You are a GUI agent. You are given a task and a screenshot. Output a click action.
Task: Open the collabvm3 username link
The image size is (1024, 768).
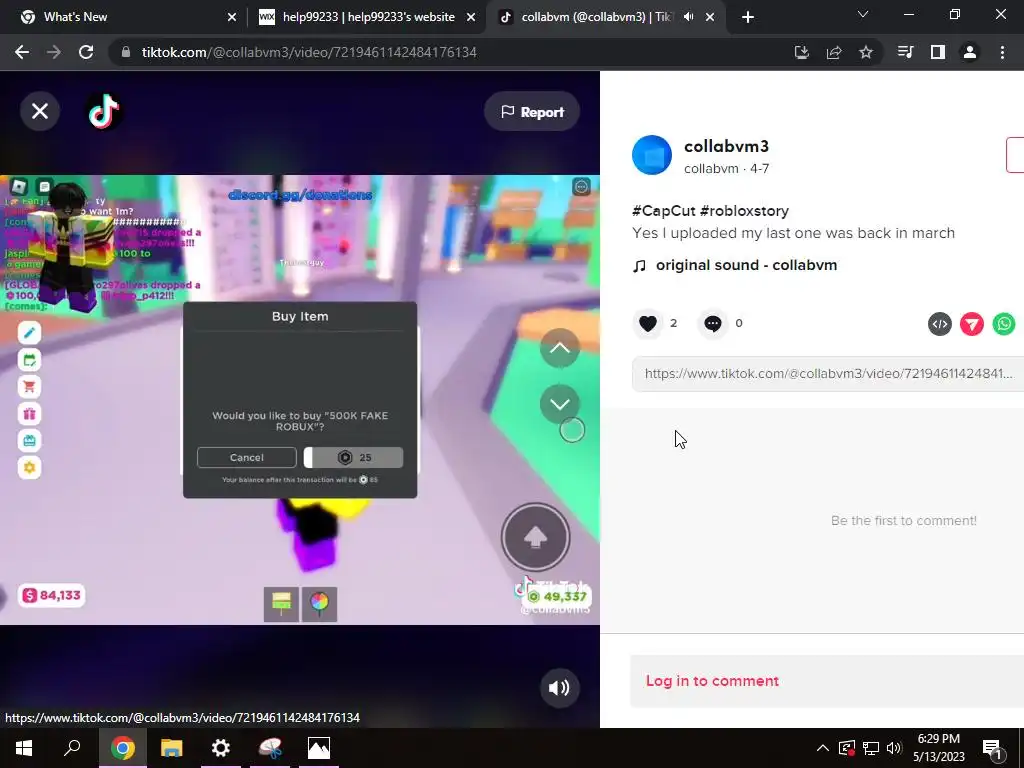point(726,146)
